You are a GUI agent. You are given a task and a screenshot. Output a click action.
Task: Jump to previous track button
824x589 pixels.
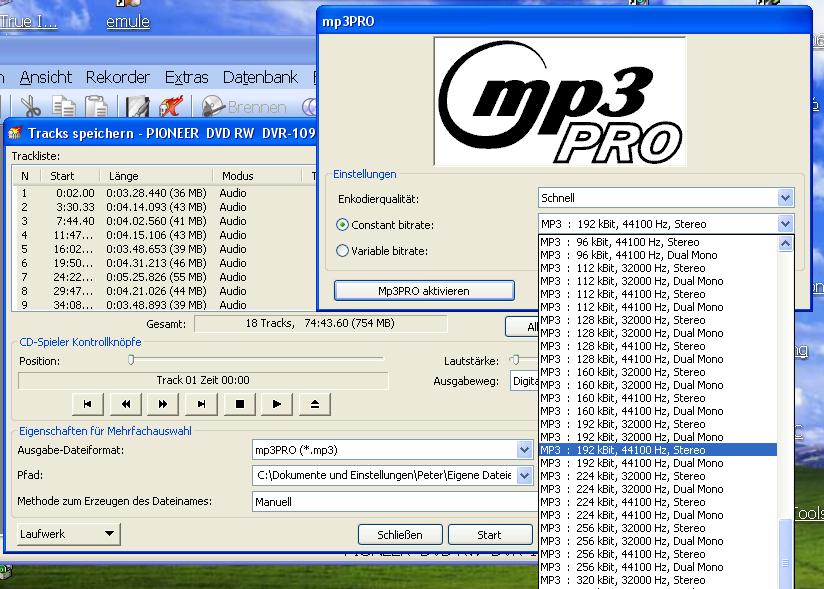pos(88,404)
